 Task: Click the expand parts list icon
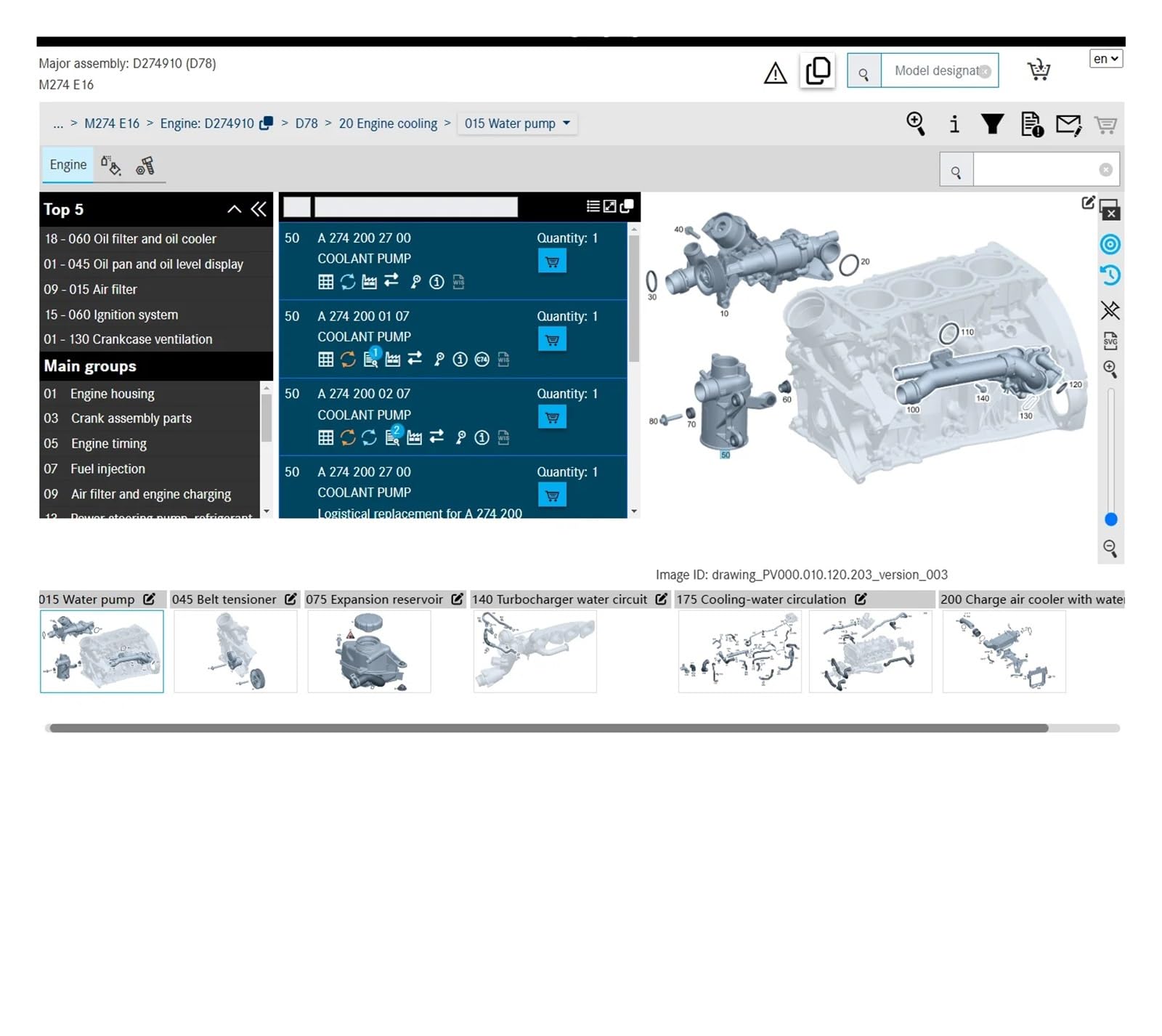609,206
